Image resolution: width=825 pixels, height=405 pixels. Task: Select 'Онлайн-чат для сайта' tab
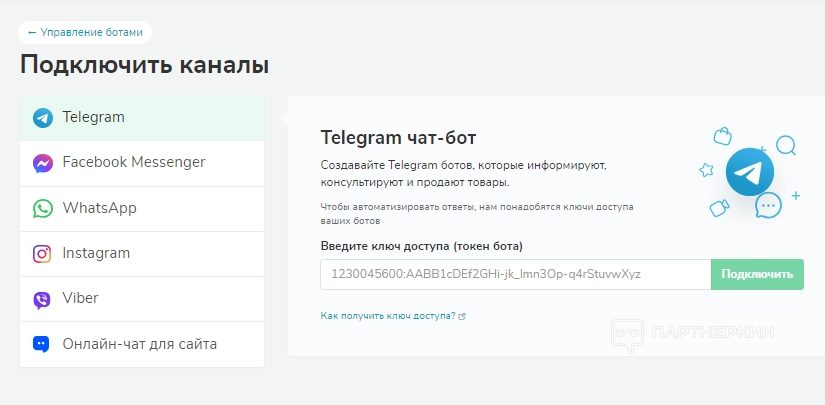click(142, 345)
